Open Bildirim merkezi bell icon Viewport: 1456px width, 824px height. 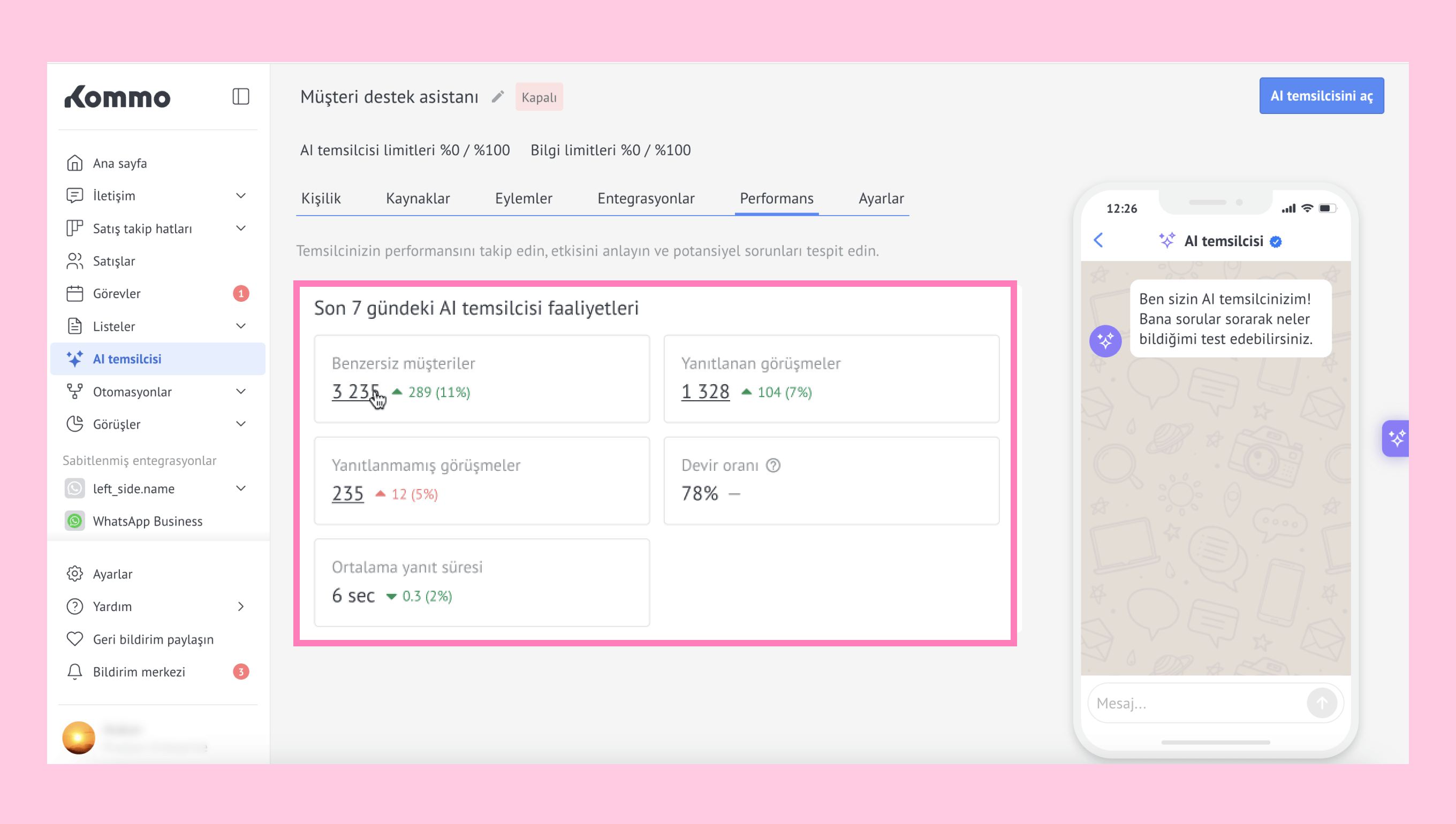[75, 672]
